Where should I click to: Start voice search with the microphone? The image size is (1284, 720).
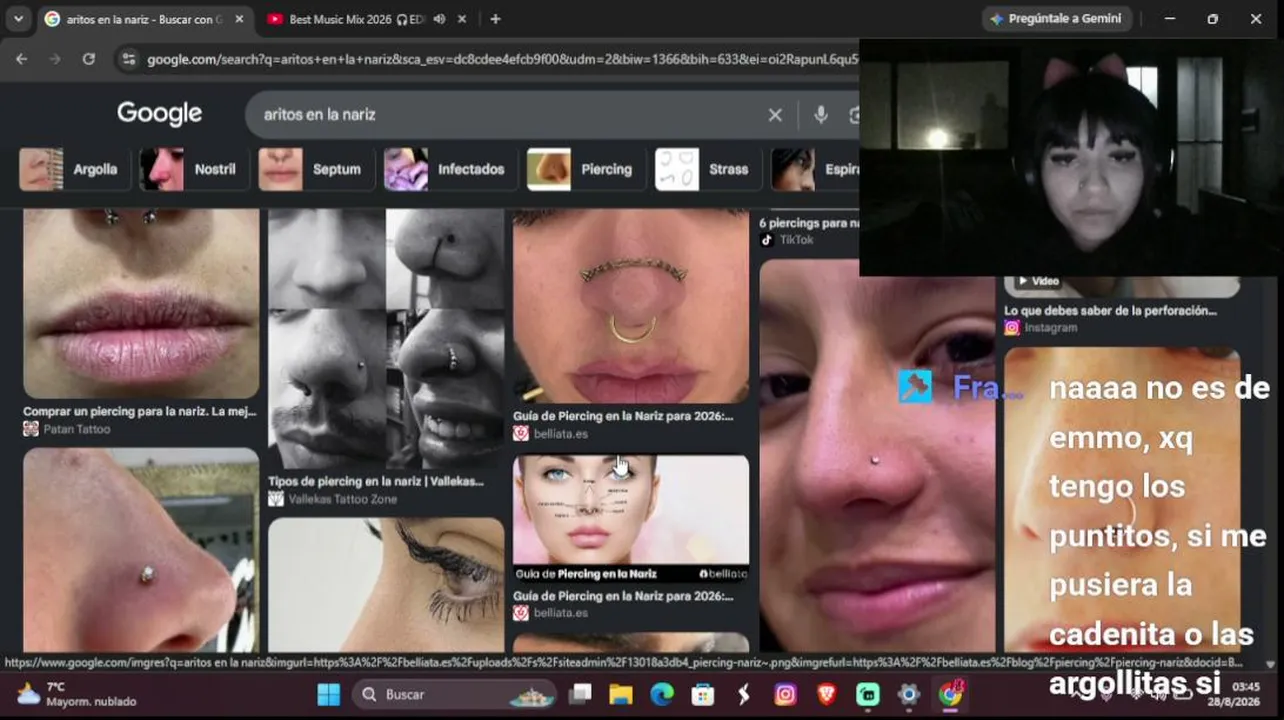pyautogui.click(x=821, y=115)
